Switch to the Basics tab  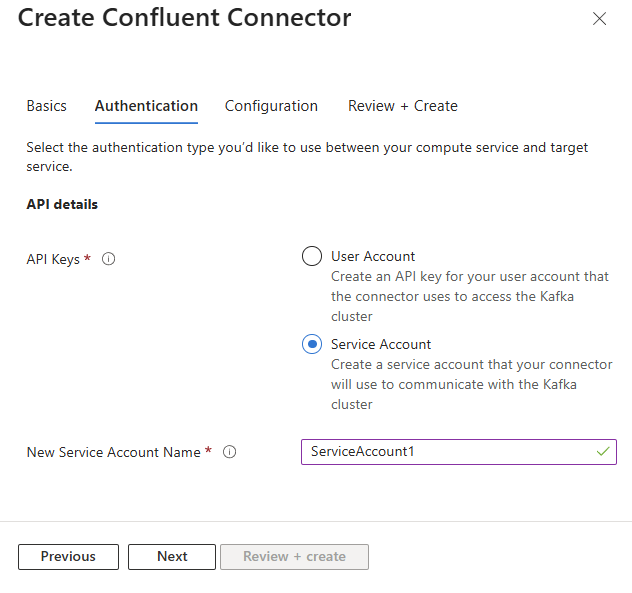click(47, 106)
